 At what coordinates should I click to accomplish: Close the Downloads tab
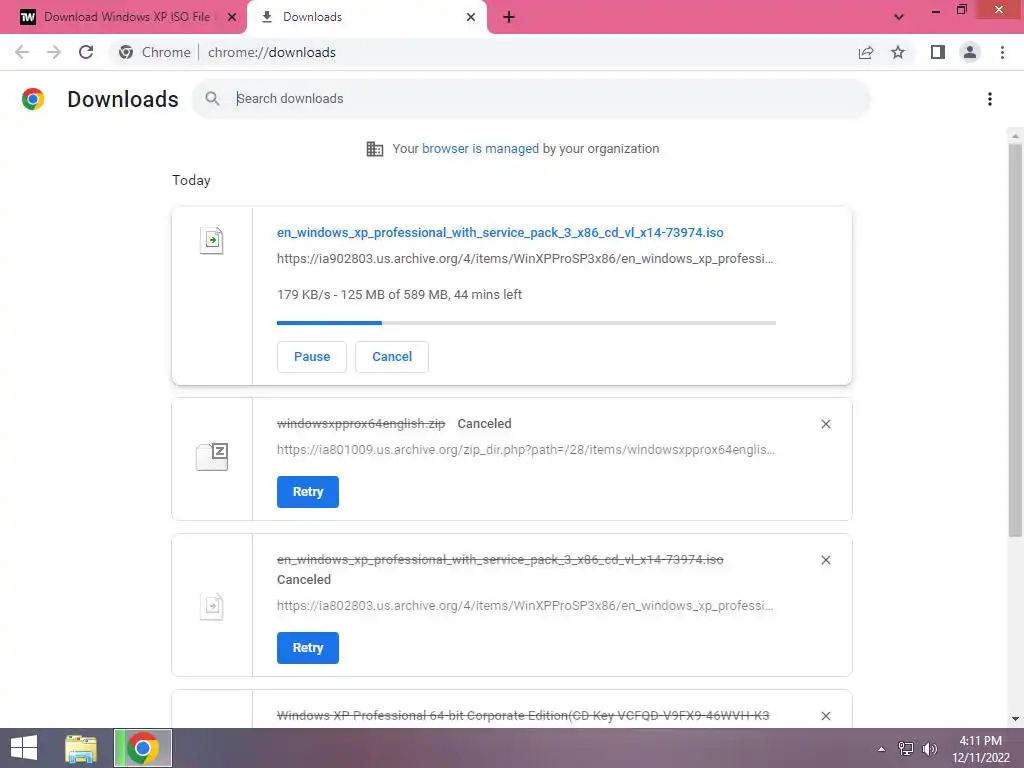tap(471, 17)
